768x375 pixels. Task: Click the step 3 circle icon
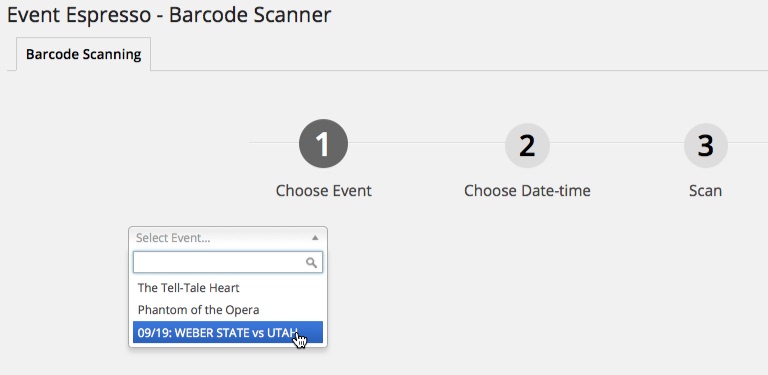(x=705, y=145)
